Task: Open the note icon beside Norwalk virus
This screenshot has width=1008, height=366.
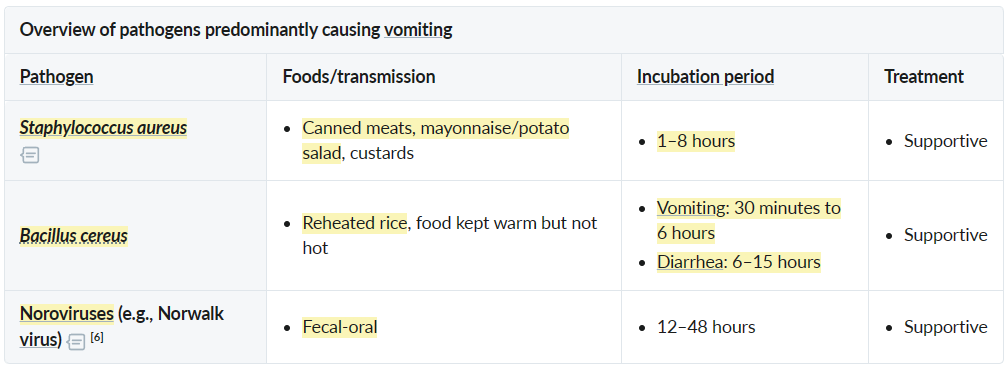Action: 76,342
